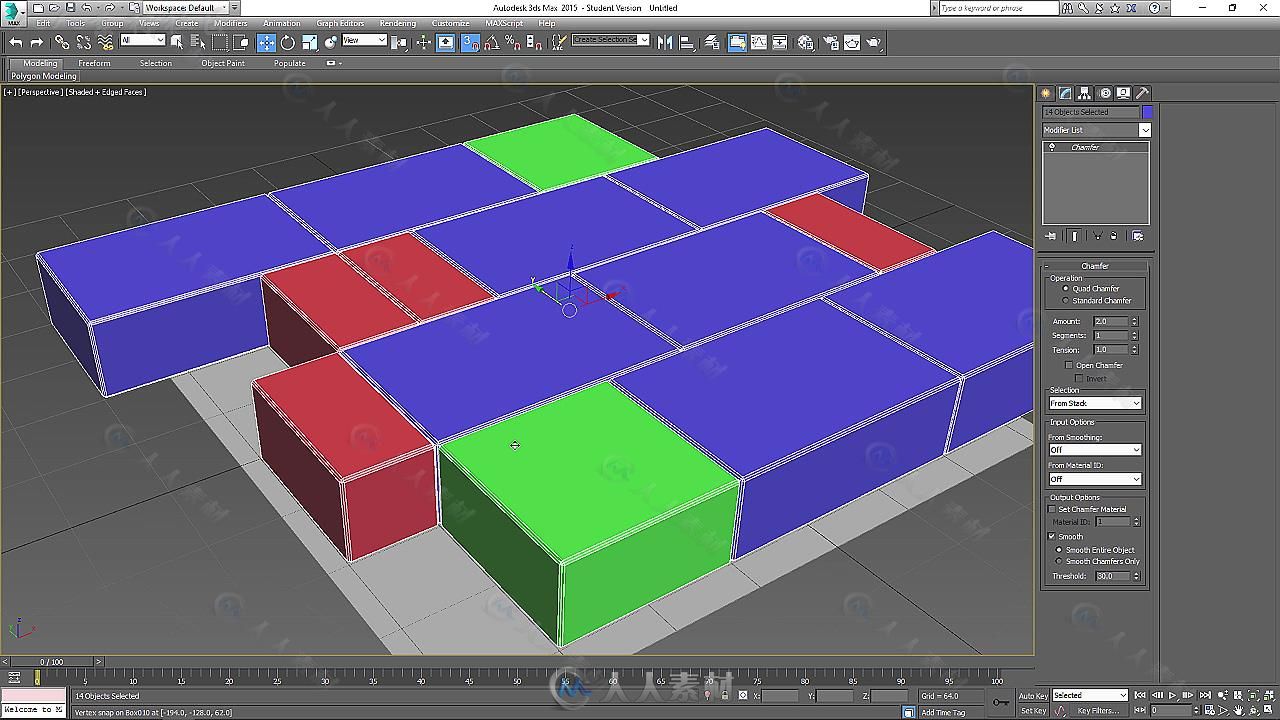Open the Animation menu
1280x720 pixels.
pos(281,23)
